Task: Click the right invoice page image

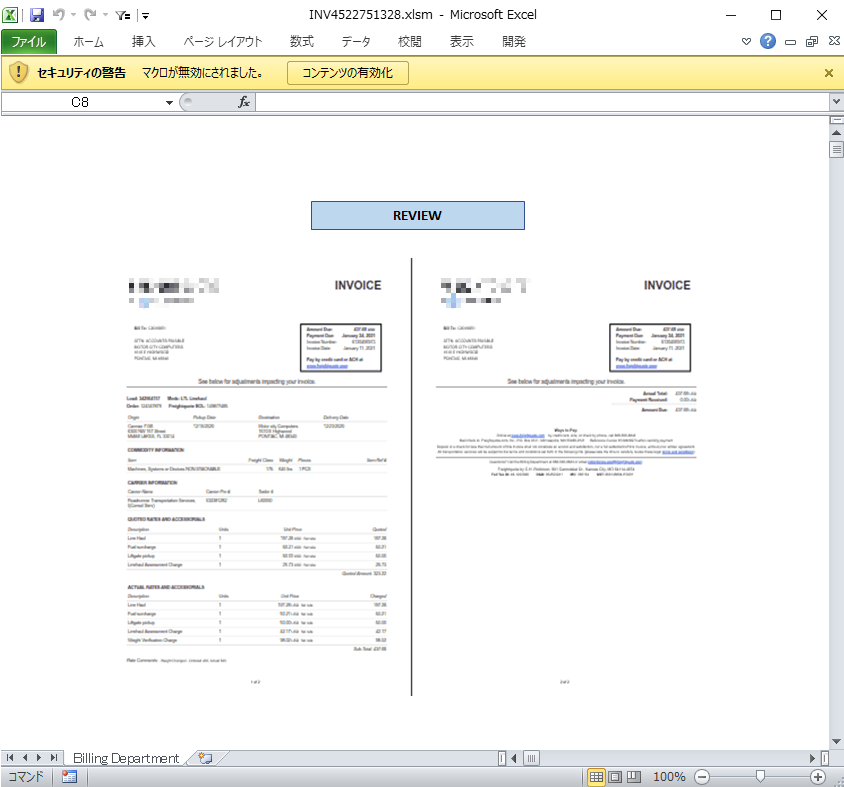Action: 566,480
